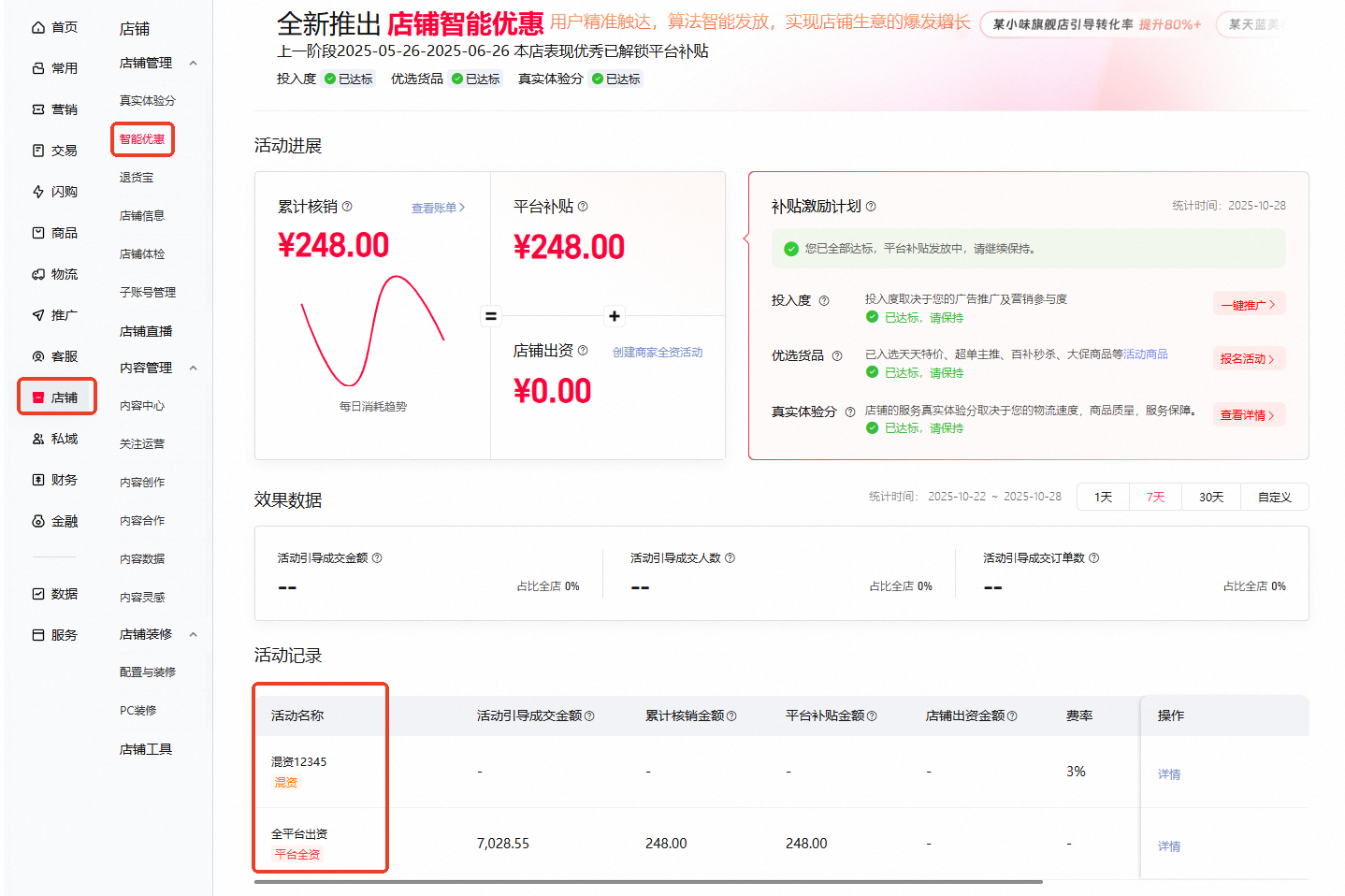Click help icon beside 优选货品 in incentive plan
Image resolution: width=1345 pixels, height=896 pixels.
pos(837,356)
